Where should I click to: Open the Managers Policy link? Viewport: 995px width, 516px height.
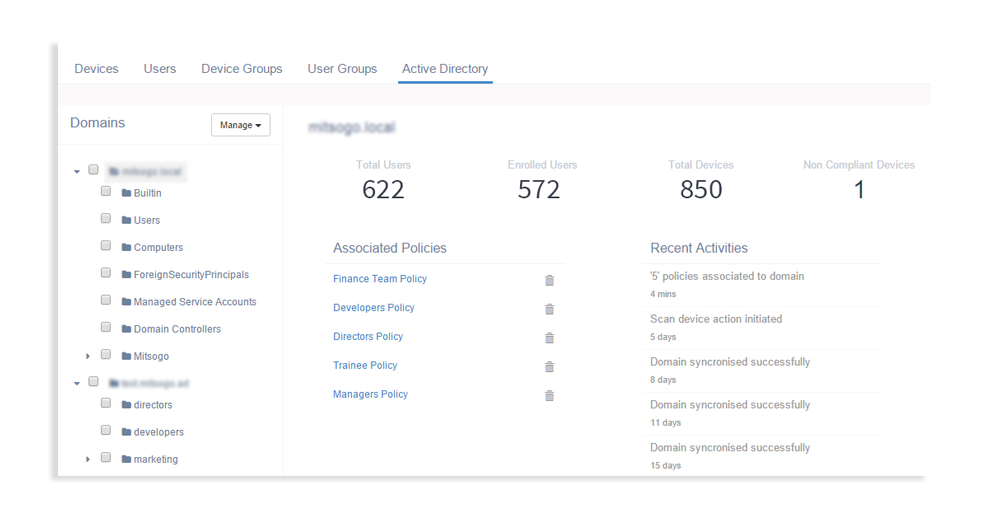coord(370,394)
